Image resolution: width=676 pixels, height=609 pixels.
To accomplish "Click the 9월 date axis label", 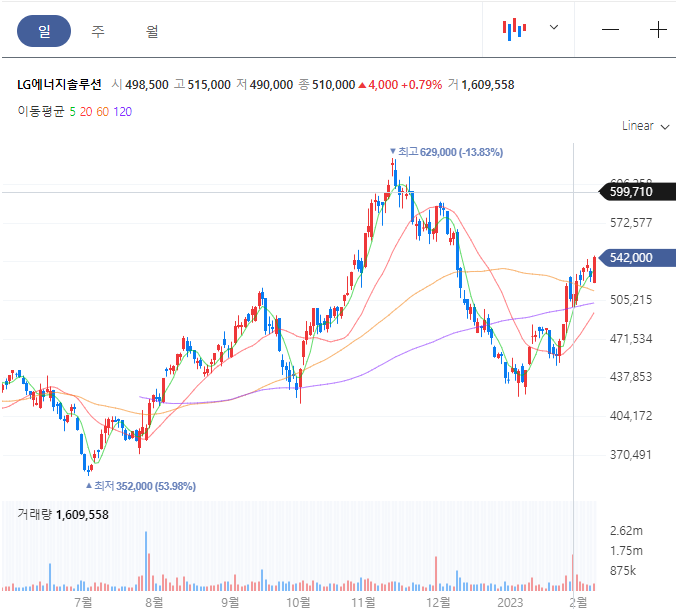I will coord(230,602).
